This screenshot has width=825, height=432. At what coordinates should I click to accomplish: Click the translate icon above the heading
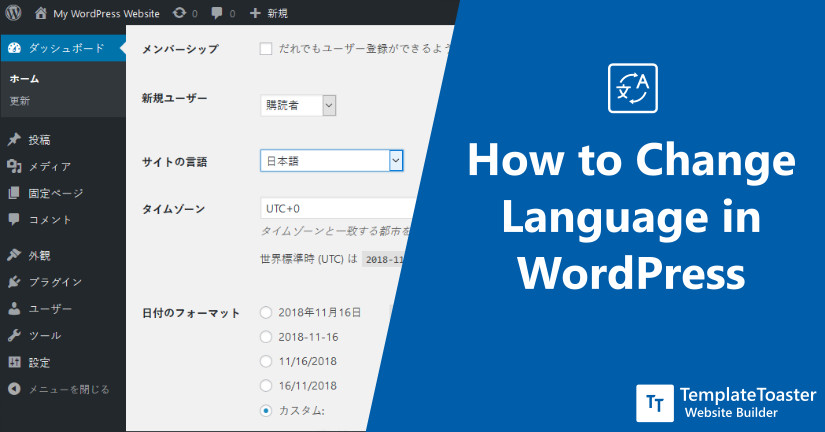tap(632, 89)
